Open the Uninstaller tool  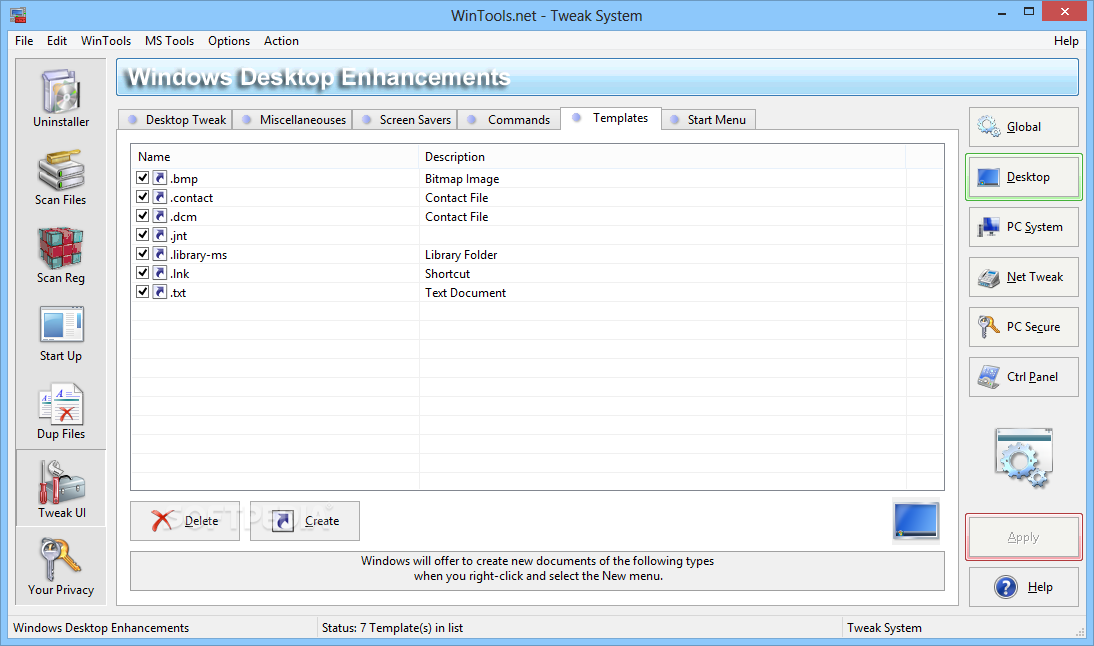61,98
